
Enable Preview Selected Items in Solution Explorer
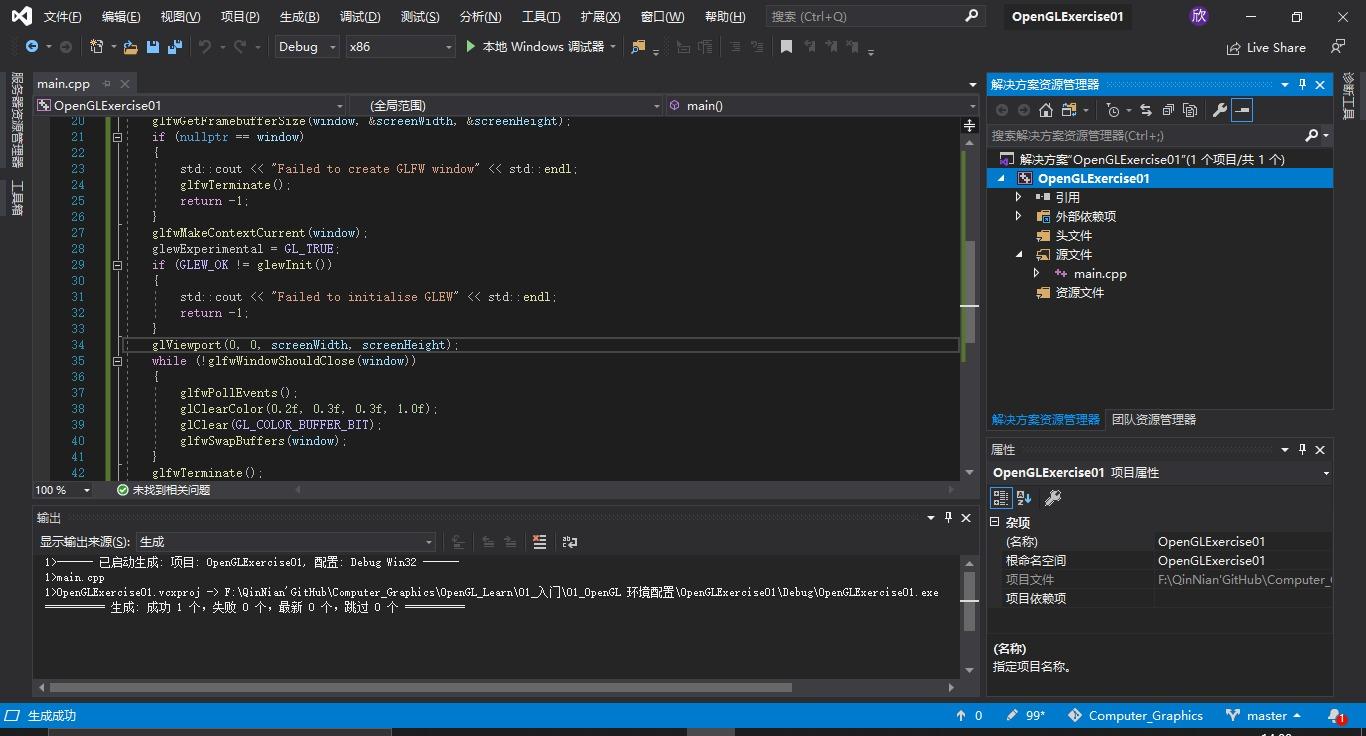[1243, 110]
